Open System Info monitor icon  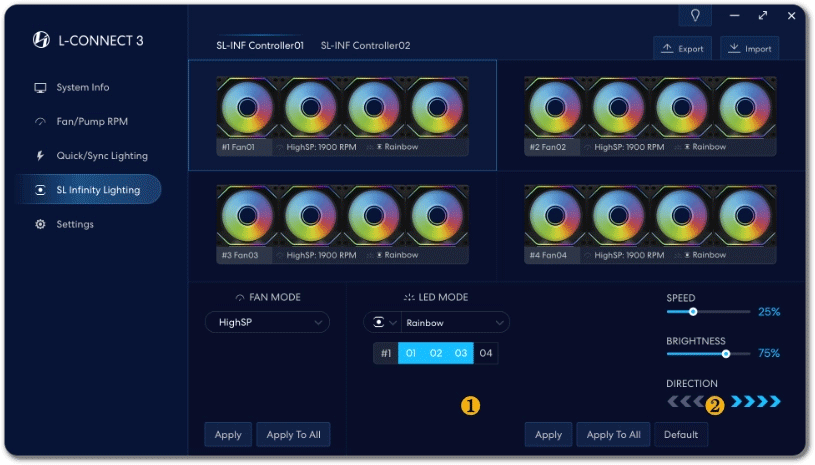[x=40, y=88]
